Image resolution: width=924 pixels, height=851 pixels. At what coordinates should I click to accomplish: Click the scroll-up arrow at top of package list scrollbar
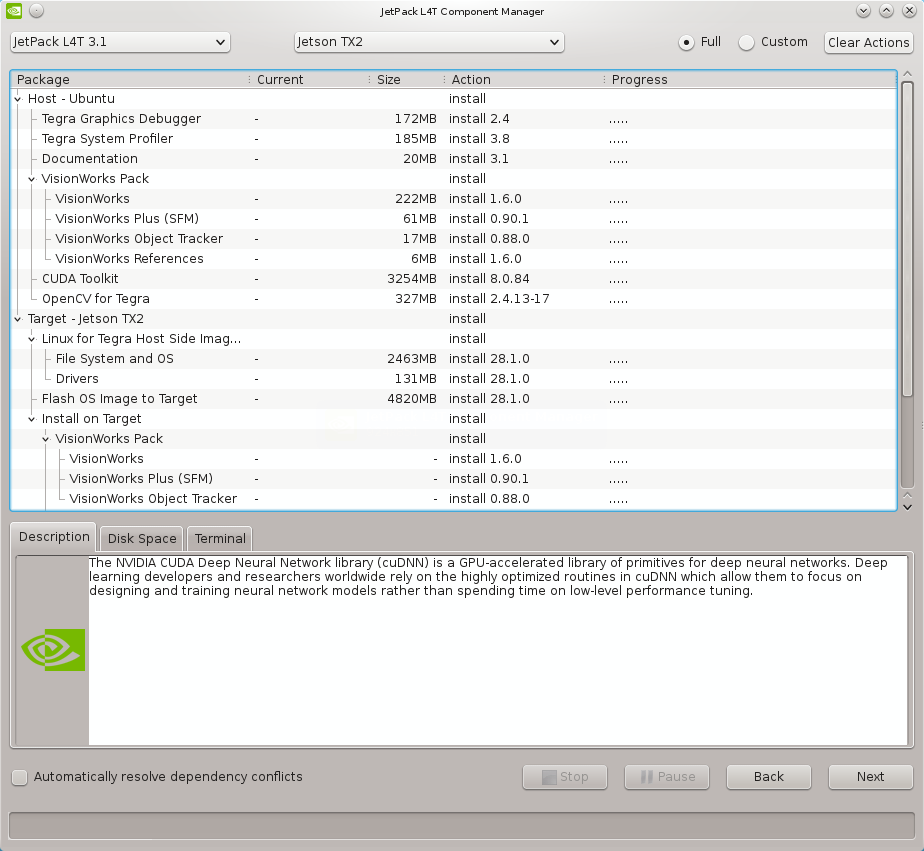click(x=907, y=74)
